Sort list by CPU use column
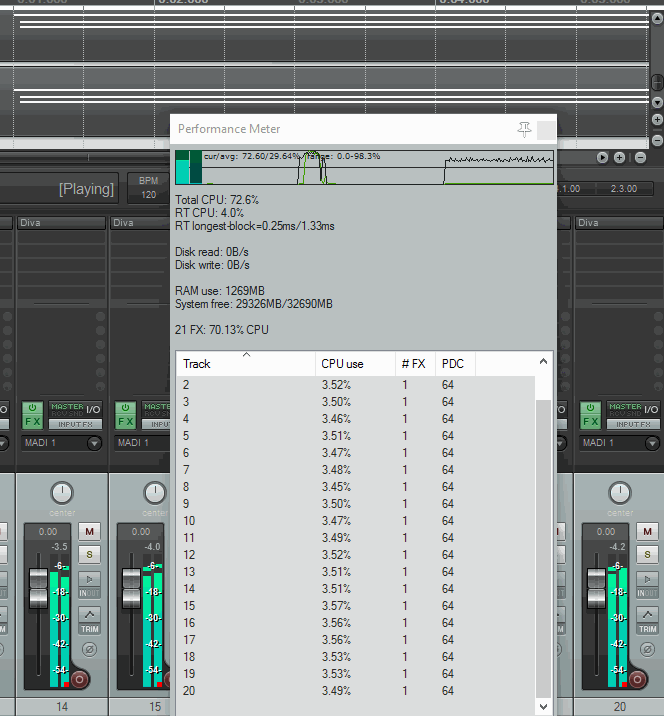 [355, 364]
